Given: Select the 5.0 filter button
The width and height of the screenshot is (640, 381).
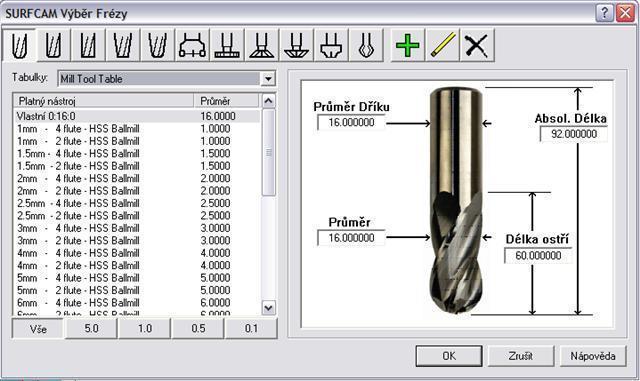Looking at the screenshot, I should [x=91, y=329].
